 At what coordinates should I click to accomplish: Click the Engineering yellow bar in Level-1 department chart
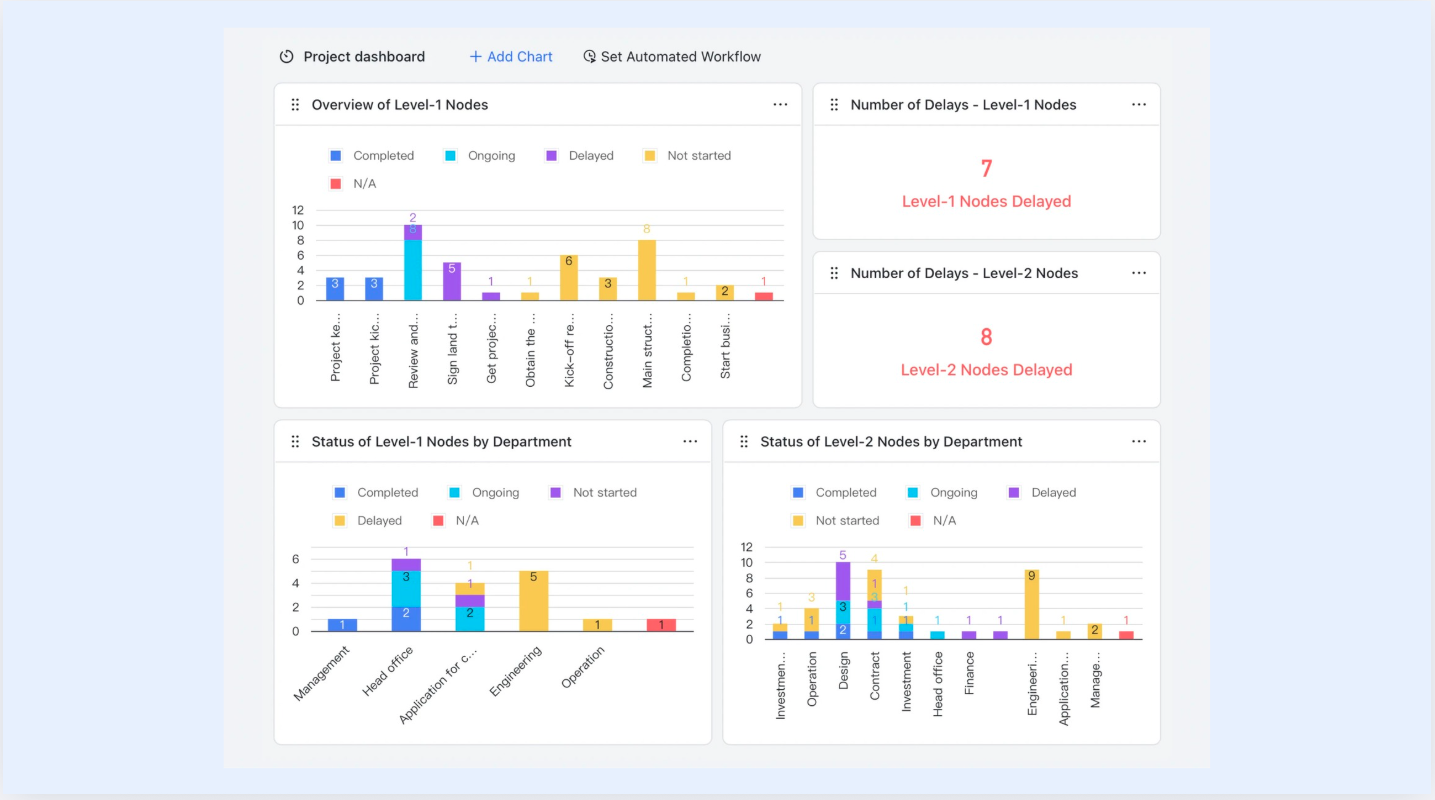click(533, 601)
